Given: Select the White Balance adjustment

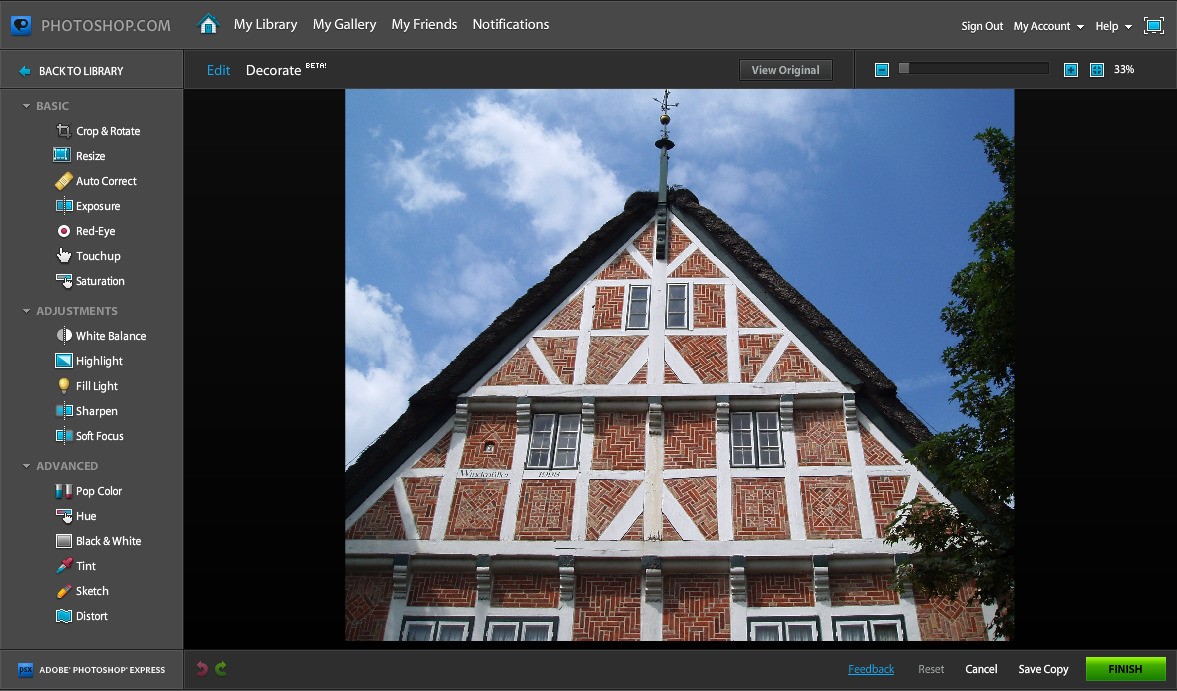Looking at the screenshot, I should 109,335.
